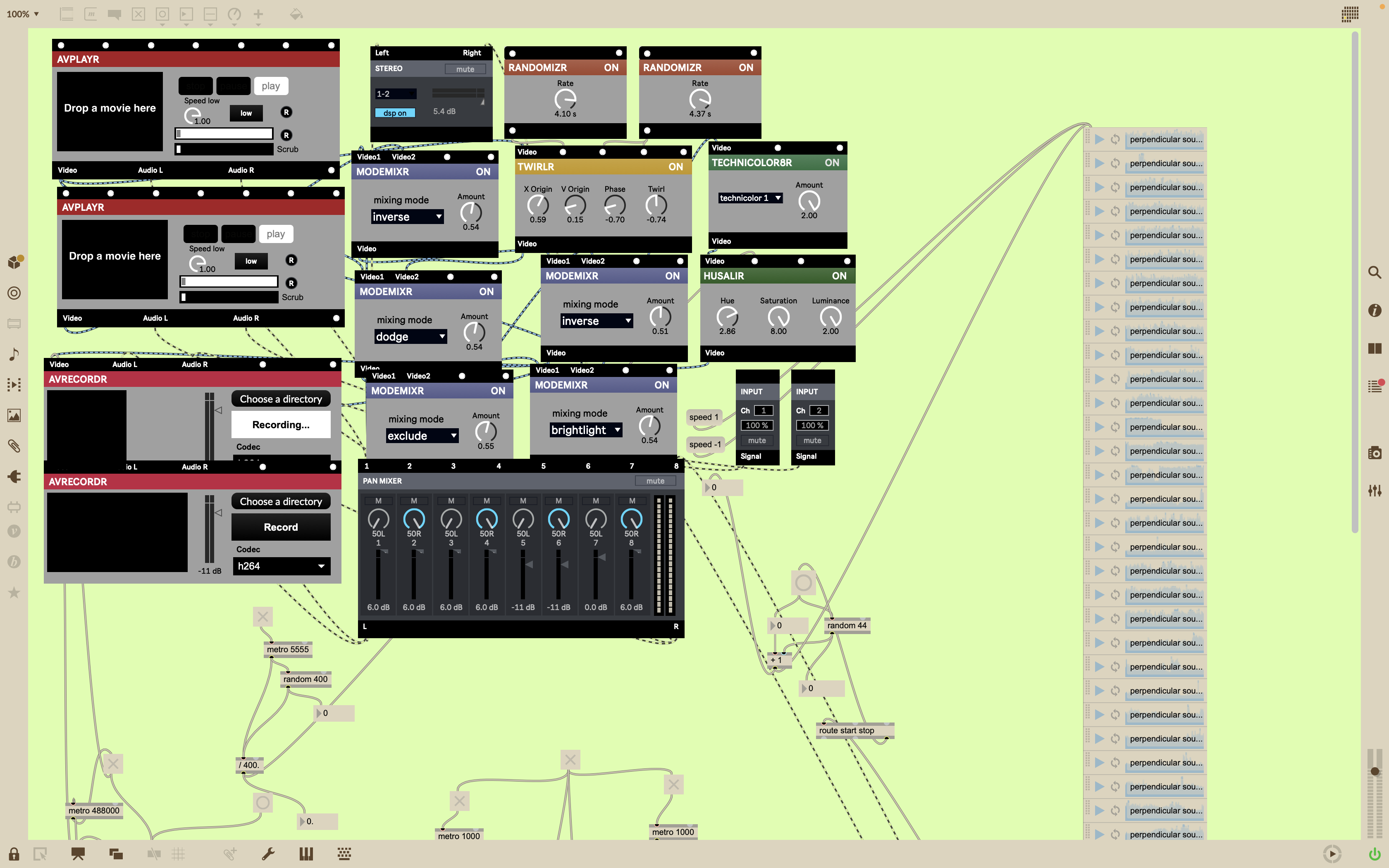Click the route start stop object
The width and height of the screenshot is (1389, 868).
pyautogui.click(x=855, y=731)
